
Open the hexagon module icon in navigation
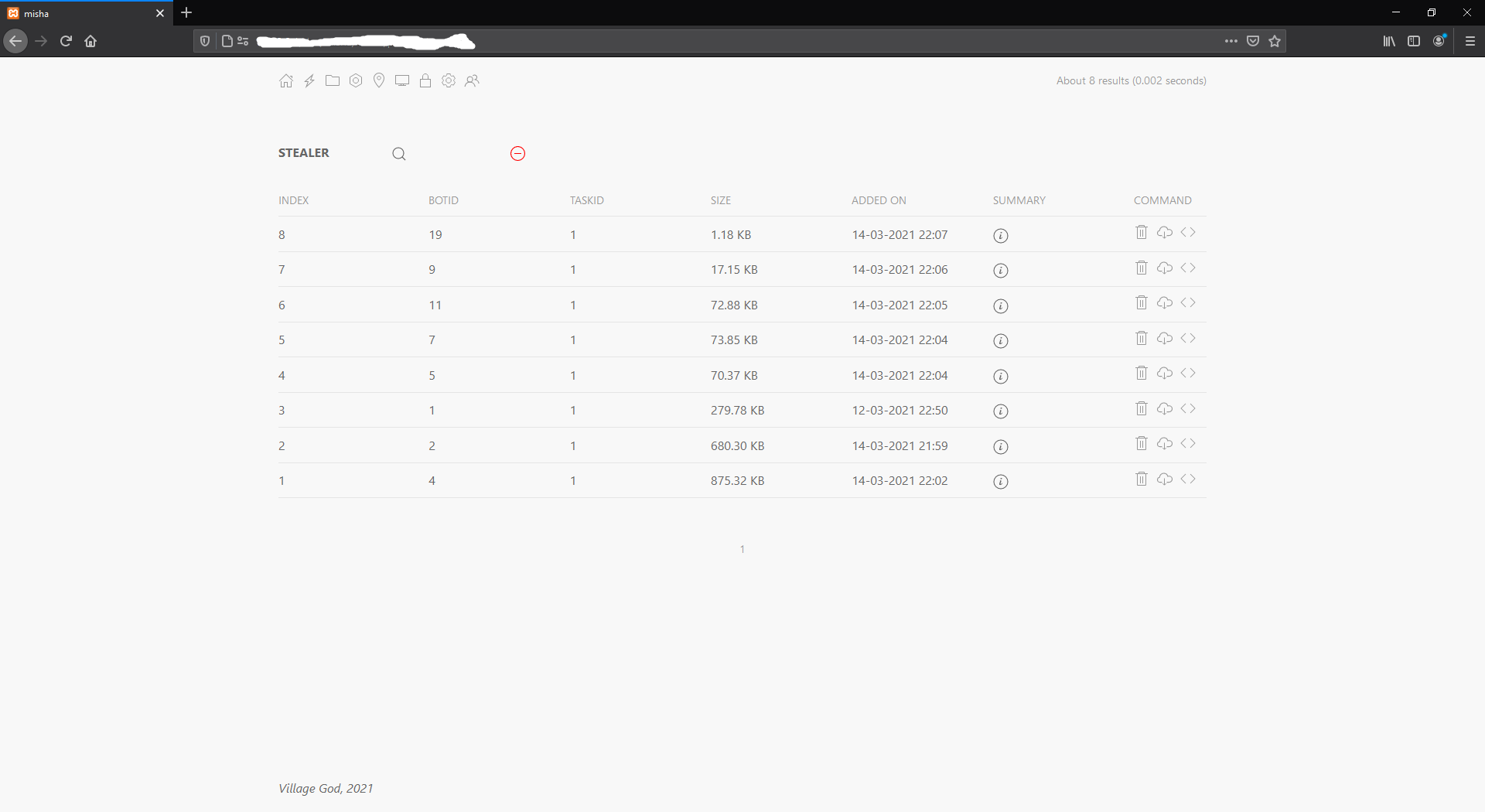point(356,80)
